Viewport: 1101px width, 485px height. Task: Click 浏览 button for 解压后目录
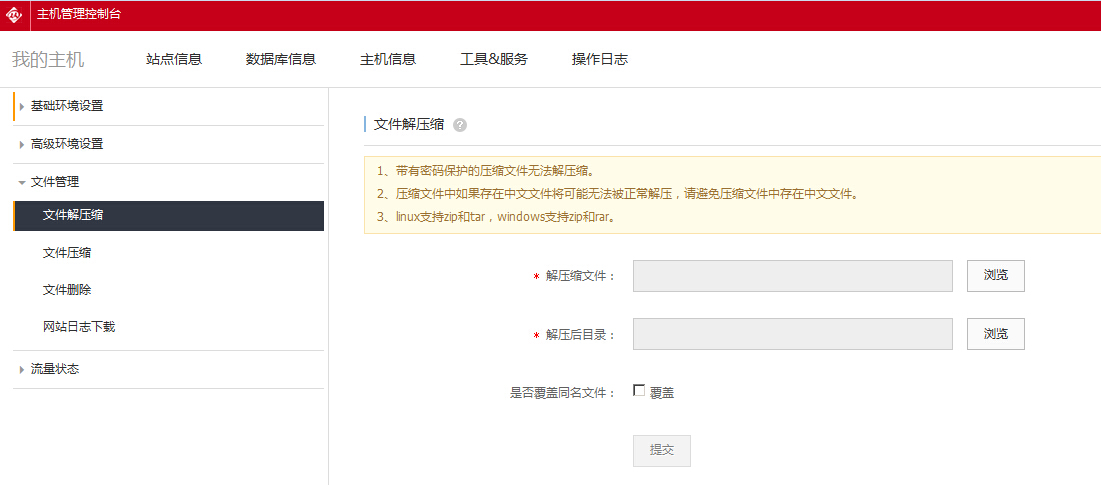(995, 334)
